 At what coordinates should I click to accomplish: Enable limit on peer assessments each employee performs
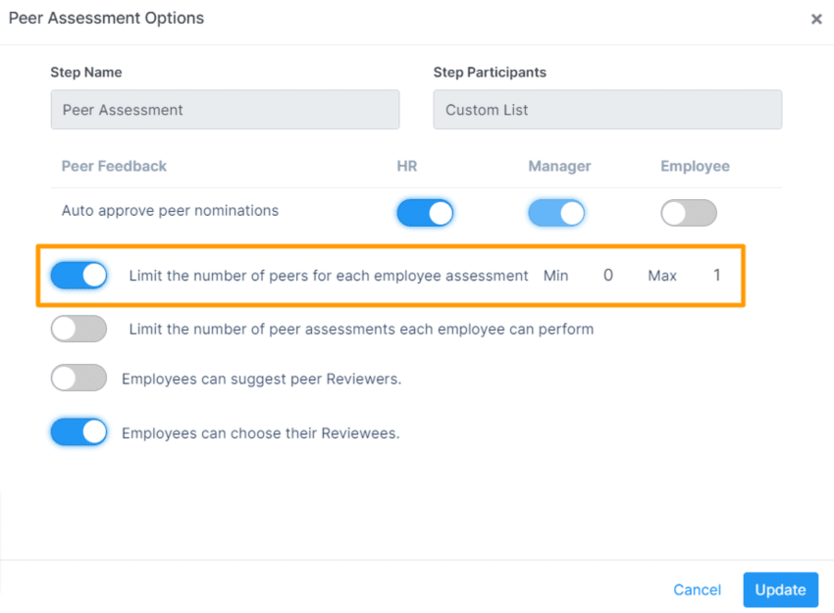pos(79,328)
